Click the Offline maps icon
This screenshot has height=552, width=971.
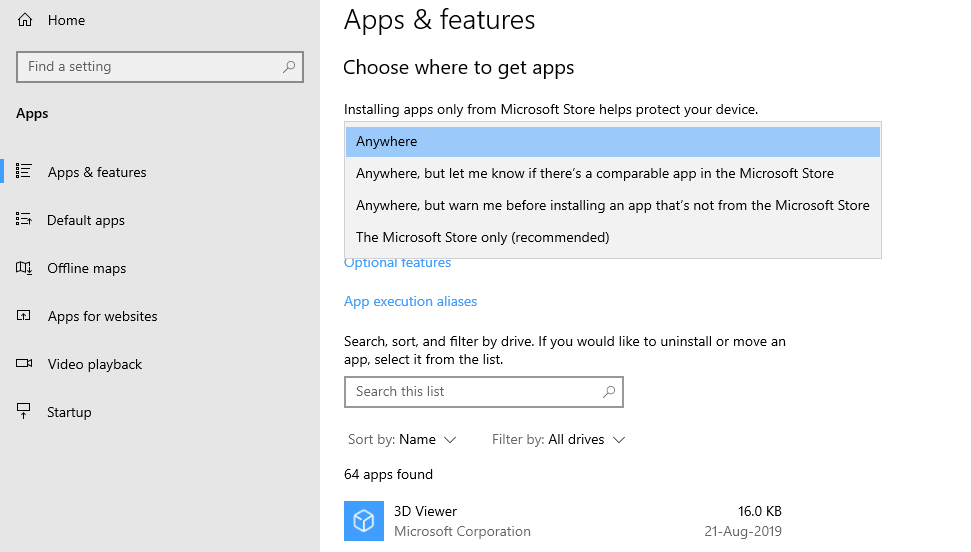(x=25, y=268)
